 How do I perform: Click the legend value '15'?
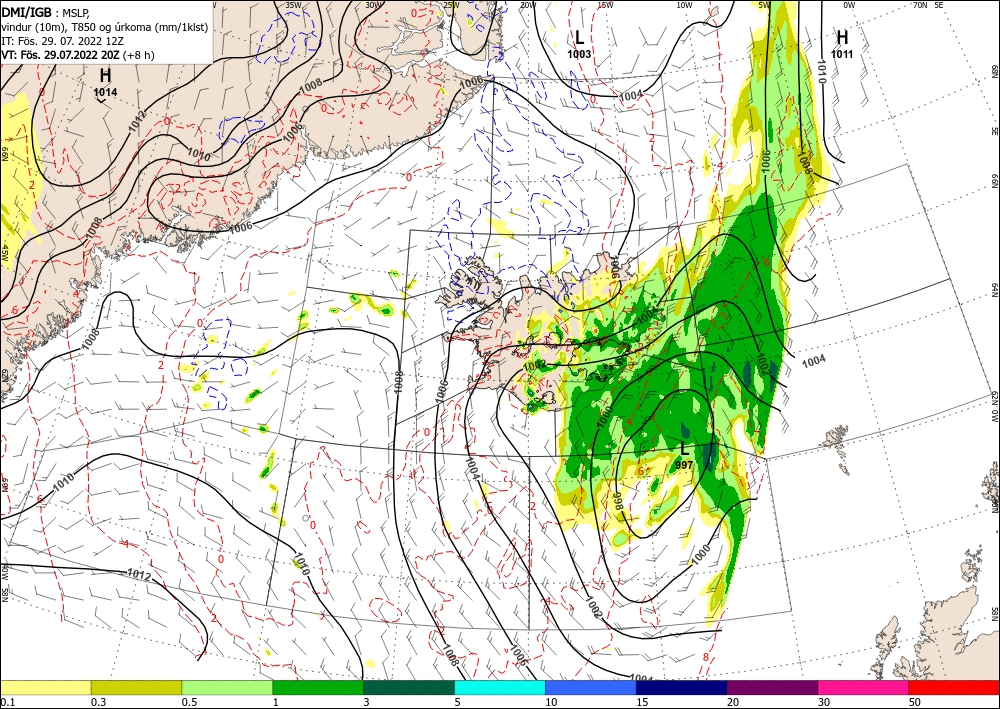point(642,702)
